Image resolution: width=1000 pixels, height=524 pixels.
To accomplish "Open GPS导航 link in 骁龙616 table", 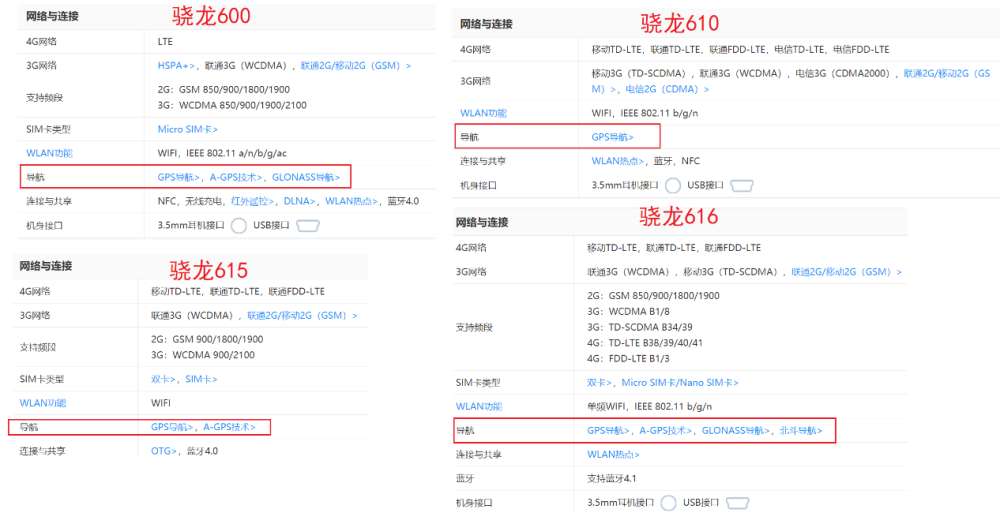I will coord(608,431).
